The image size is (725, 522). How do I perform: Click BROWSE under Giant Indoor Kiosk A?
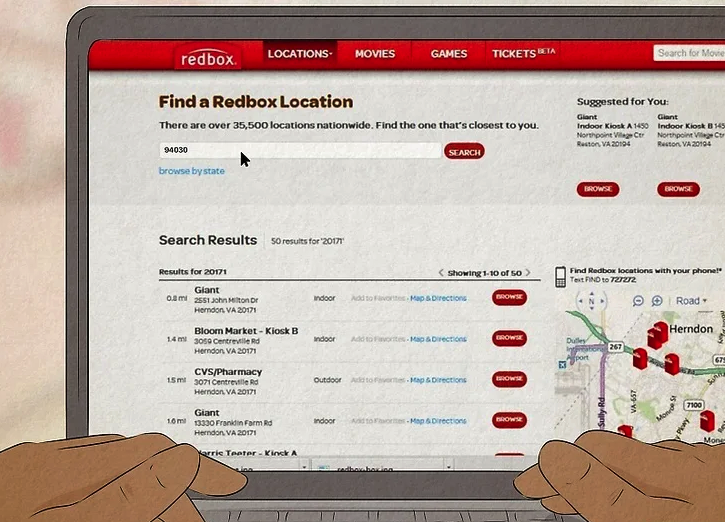tap(598, 189)
